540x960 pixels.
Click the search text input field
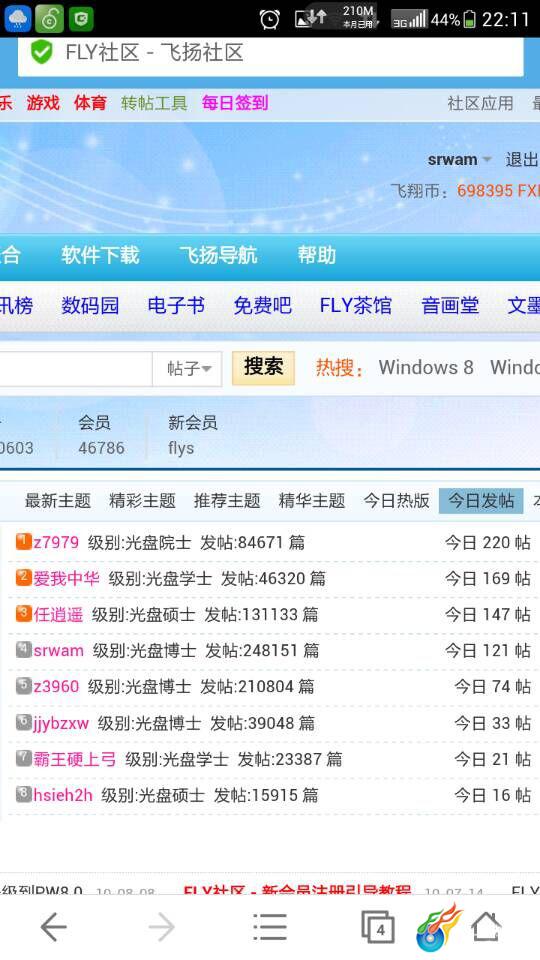(76, 369)
